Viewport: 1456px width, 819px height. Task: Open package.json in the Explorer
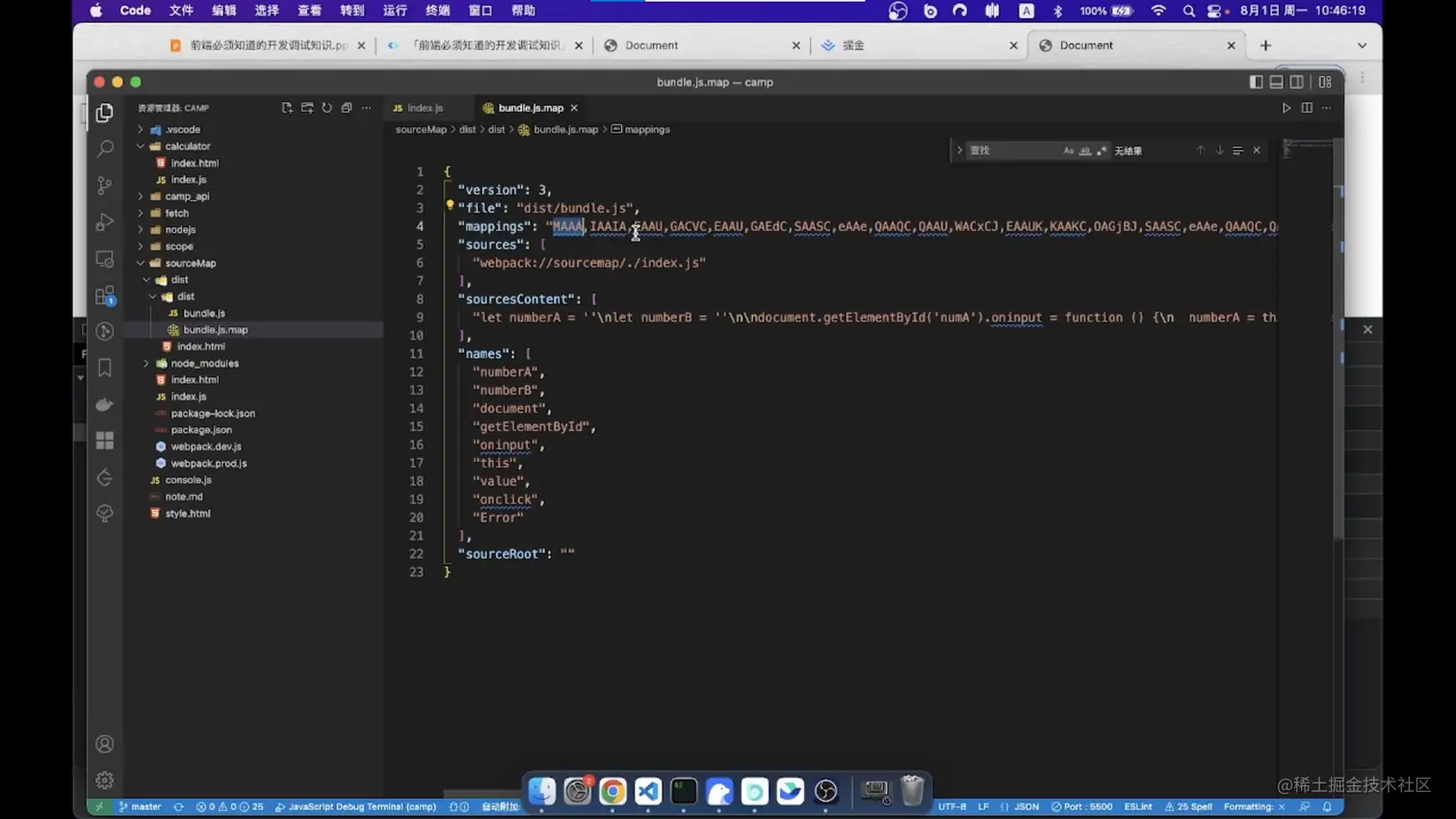click(x=201, y=429)
